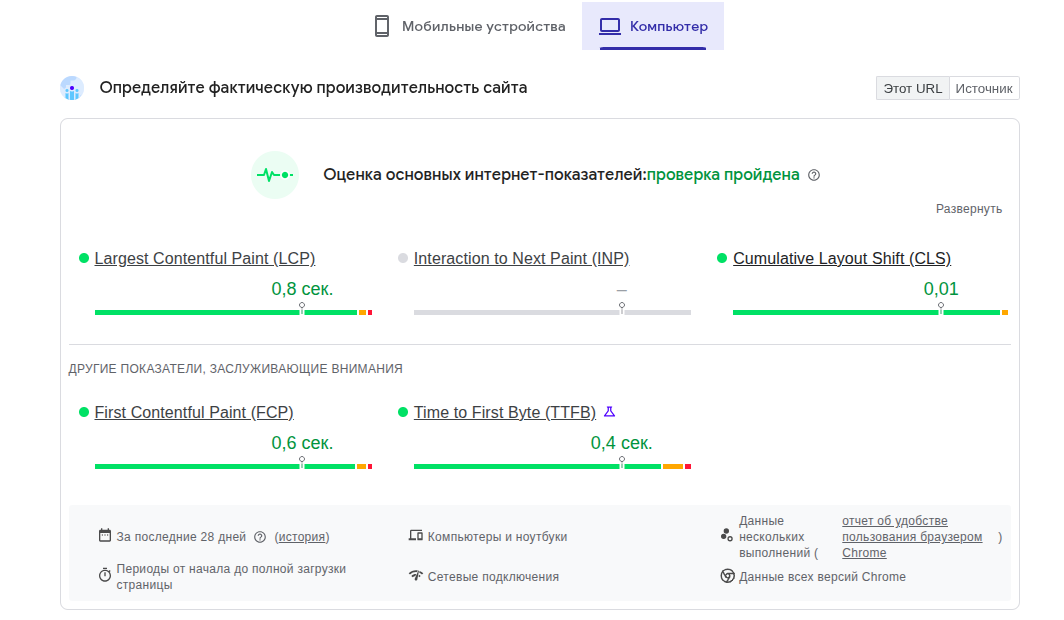This screenshot has height=620, width=1064.
Task: Open the история link
Action: pos(302,537)
